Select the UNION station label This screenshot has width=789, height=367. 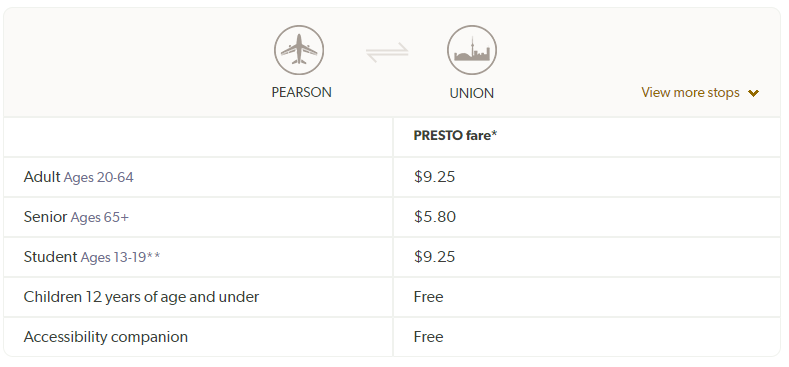471,93
